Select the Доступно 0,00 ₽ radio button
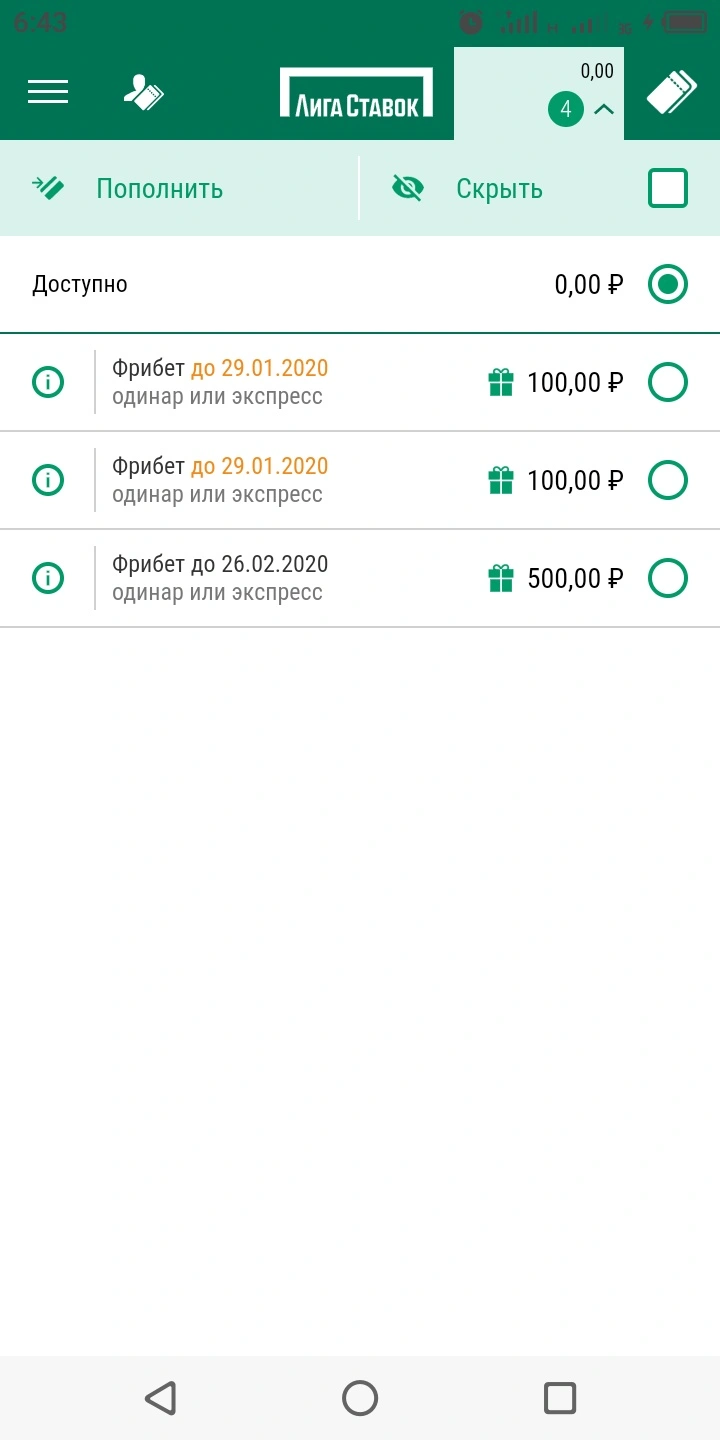Image resolution: width=720 pixels, height=1440 pixels. click(668, 284)
